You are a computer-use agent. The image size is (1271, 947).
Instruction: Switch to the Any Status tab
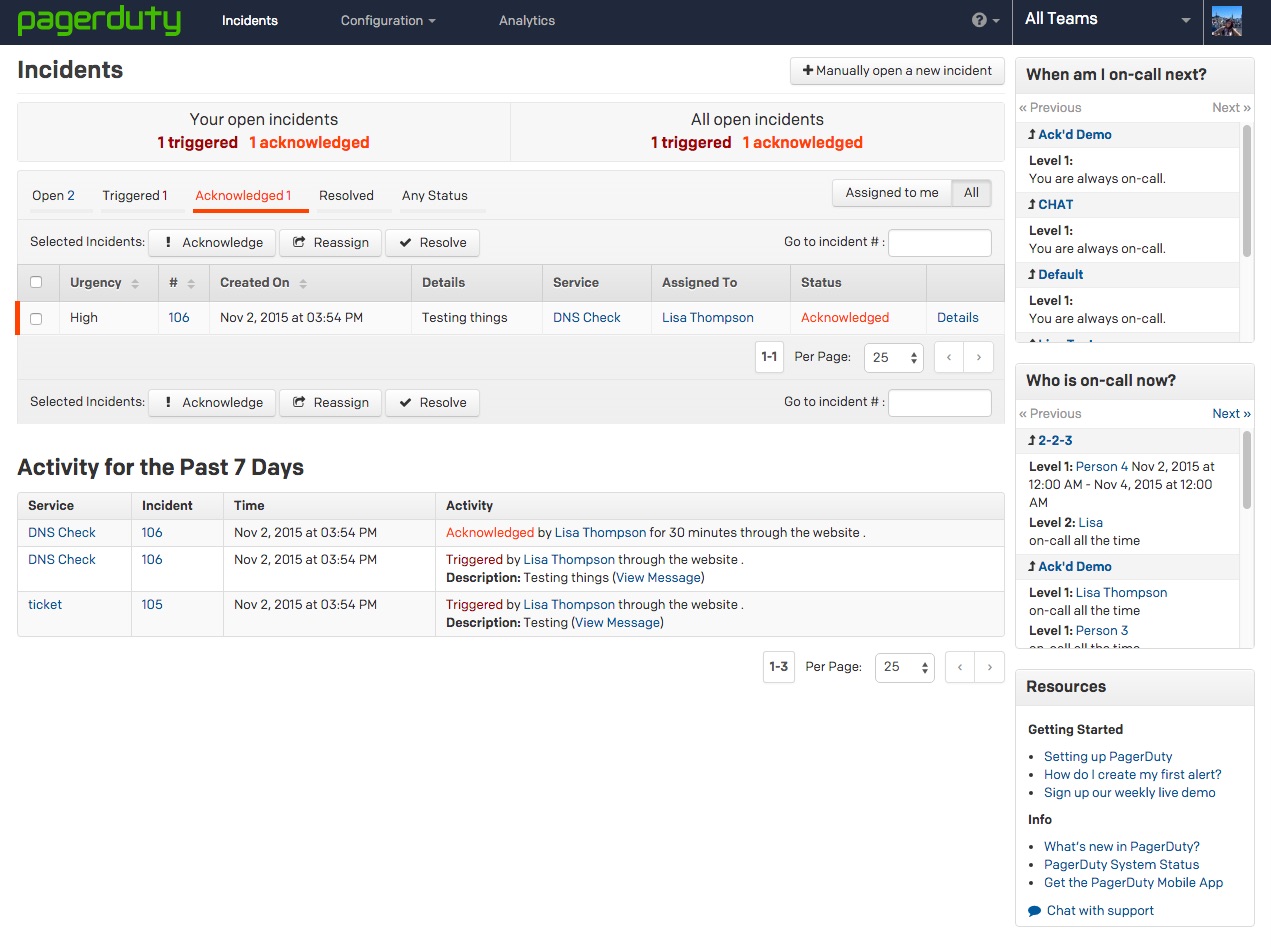[435, 196]
